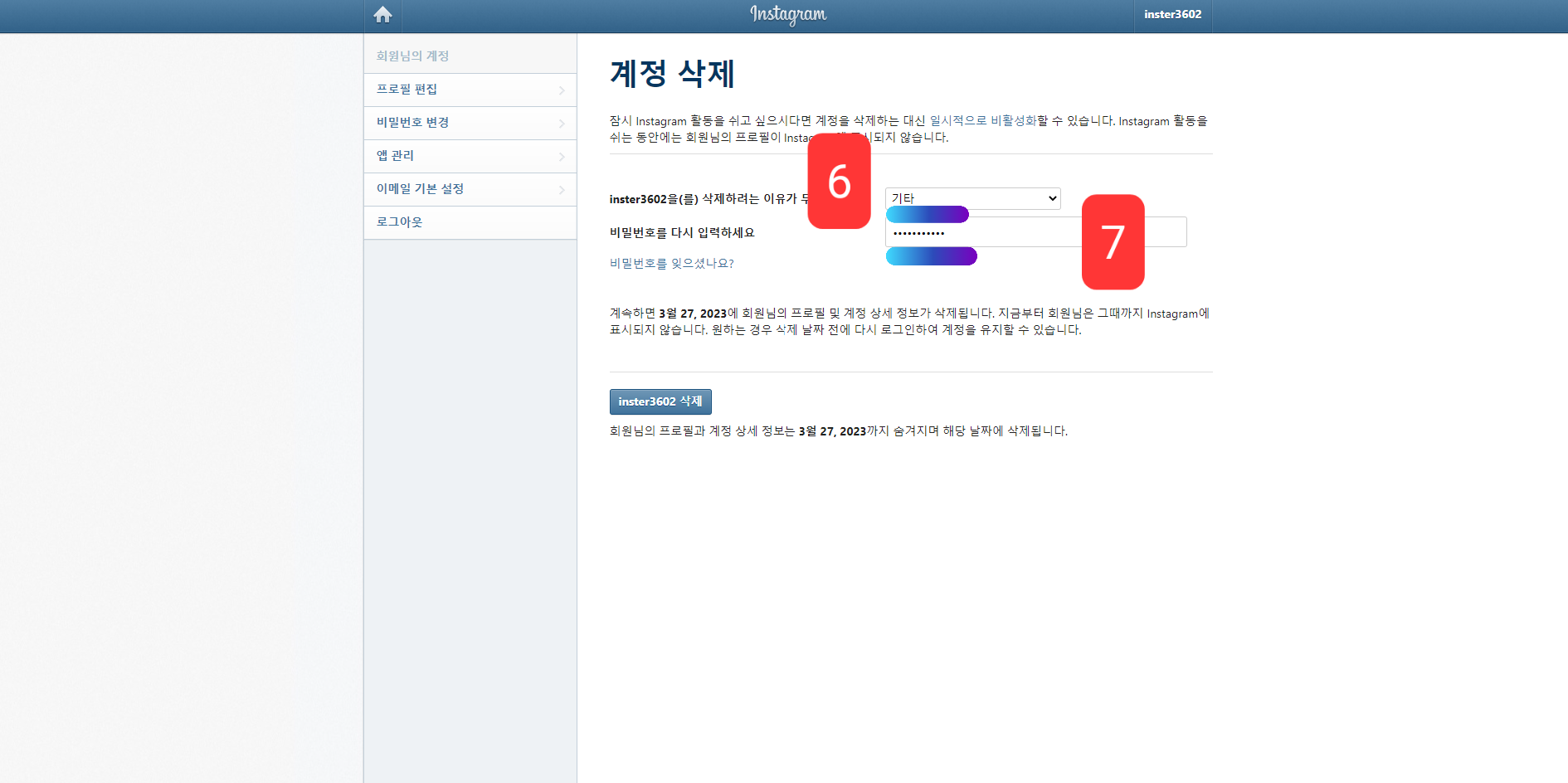Image resolution: width=1568 pixels, height=783 pixels.
Task: Open 프로필 편집 in the sidebar
Action: tap(470, 90)
